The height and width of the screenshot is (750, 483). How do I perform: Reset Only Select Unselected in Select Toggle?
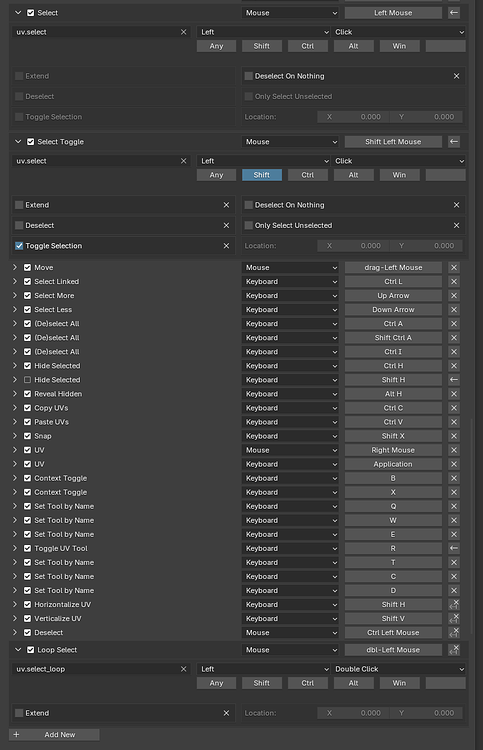[x=456, y=225]
